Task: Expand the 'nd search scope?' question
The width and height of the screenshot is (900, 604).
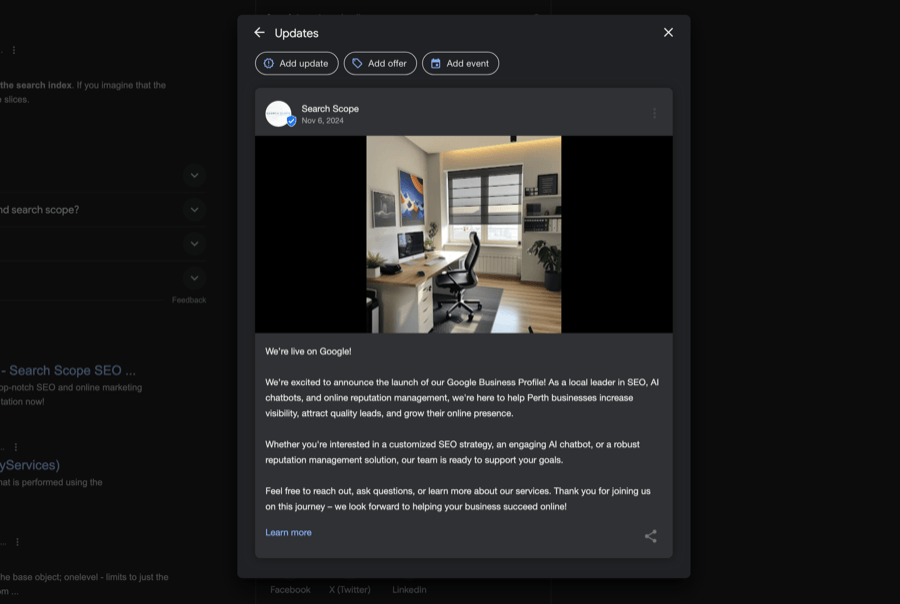Action: click(195, 210)
